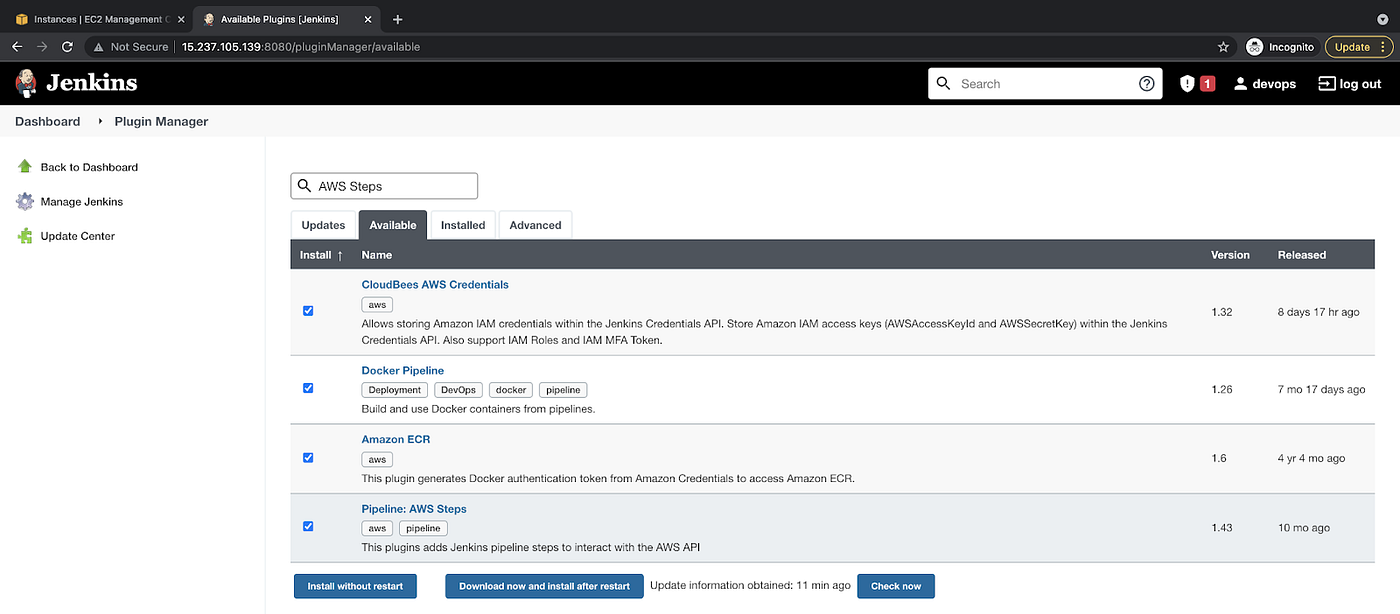Click the Manage Jenkins sidebar link

[82, 201]
